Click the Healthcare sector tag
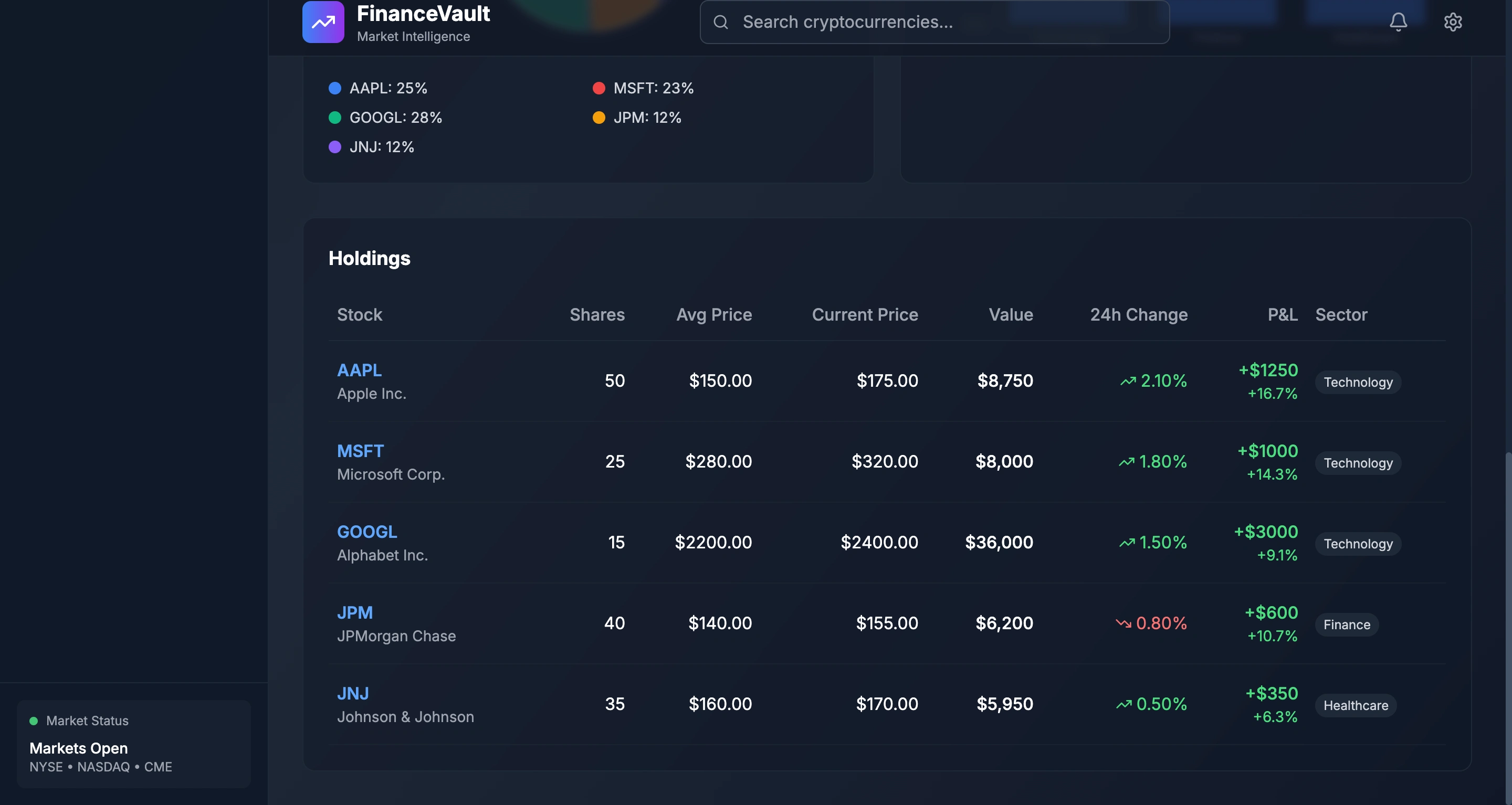Image resolution: width=1512 pixels, height=805 pixels. coord(1355,705)
